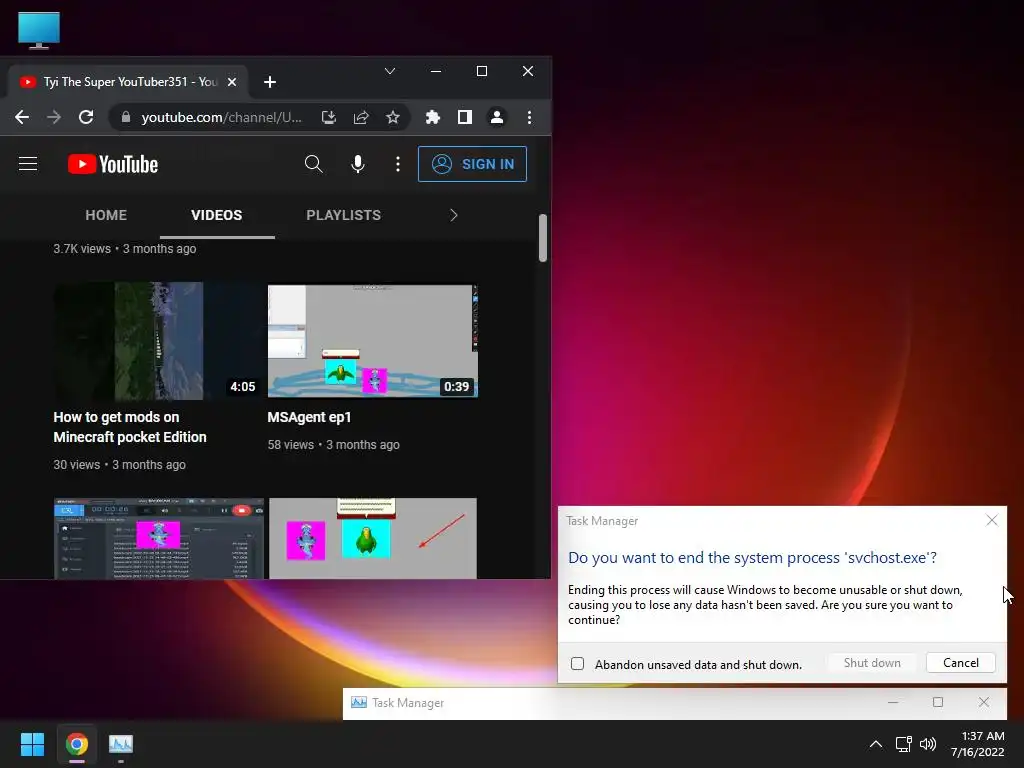Viewport: 1024px width, 768px height.
Task: Close the background Task Manager window
Action: click(984, 702)
